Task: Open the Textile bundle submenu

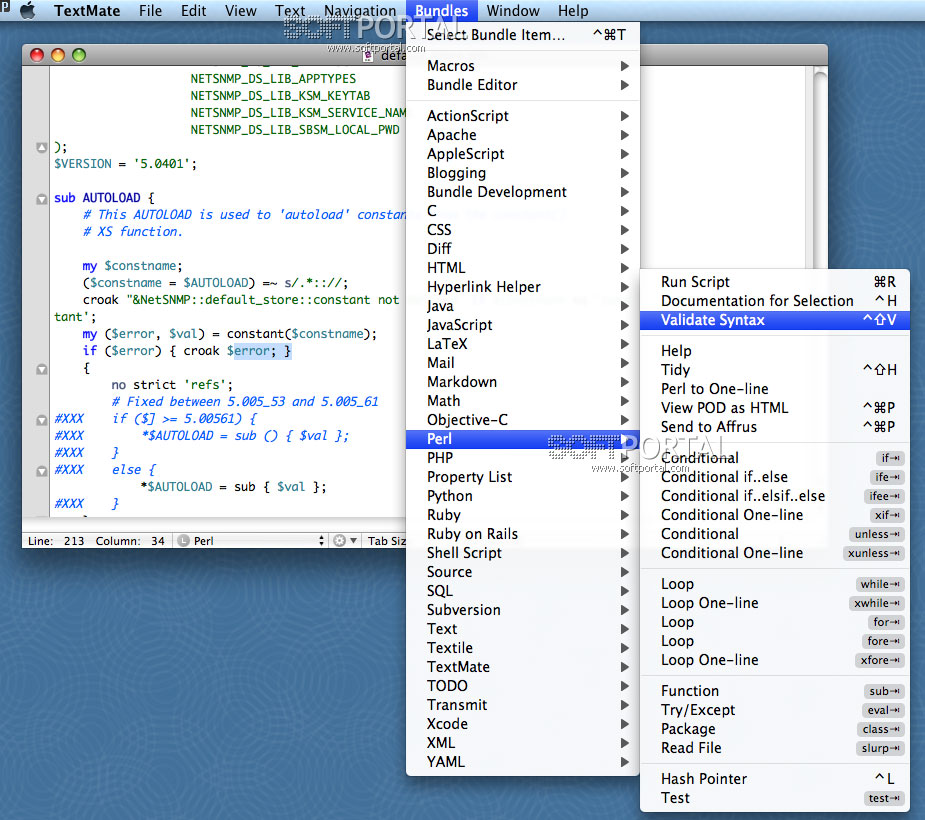Action: coord(523,648)
